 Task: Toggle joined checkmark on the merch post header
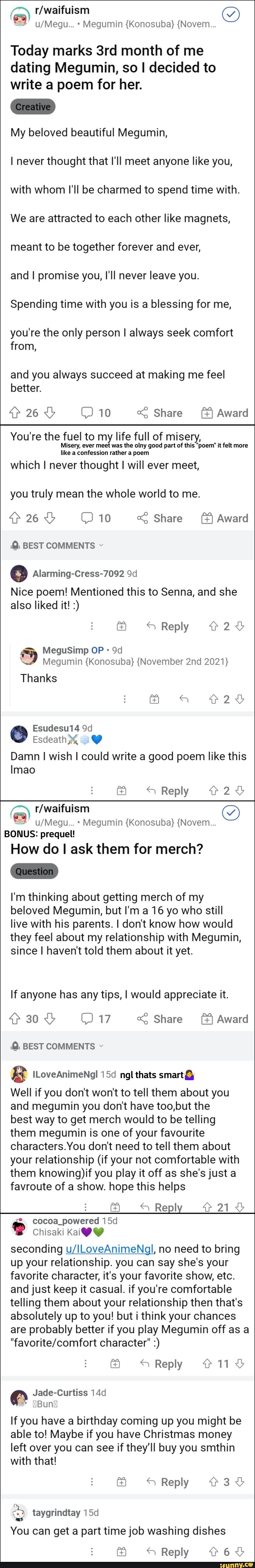click(x=231, y=813)
